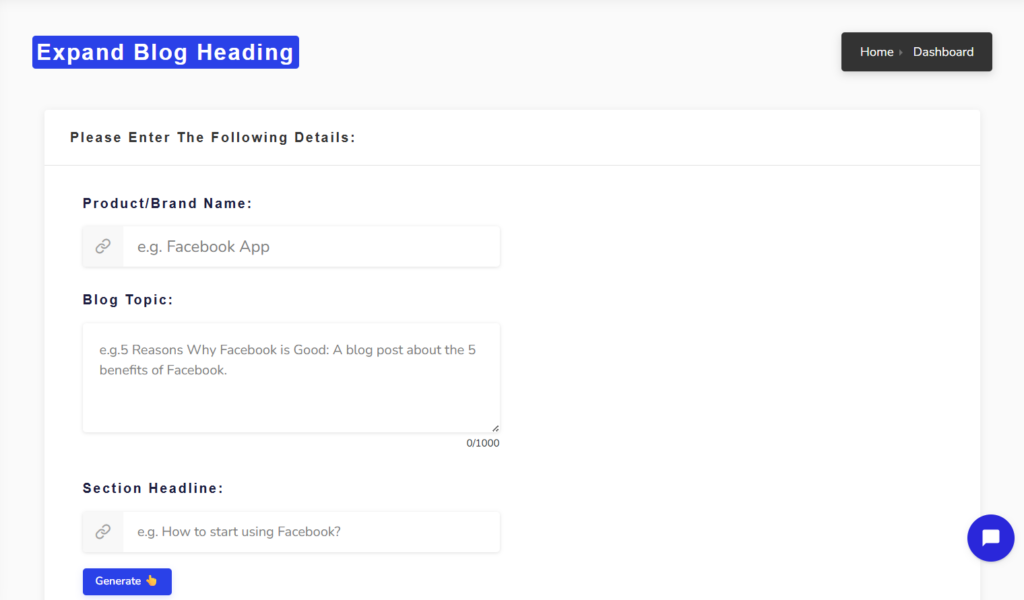Viewport: 1024px width, 600px height.
Task: Open the chat bubble widget
Action: 990,538
